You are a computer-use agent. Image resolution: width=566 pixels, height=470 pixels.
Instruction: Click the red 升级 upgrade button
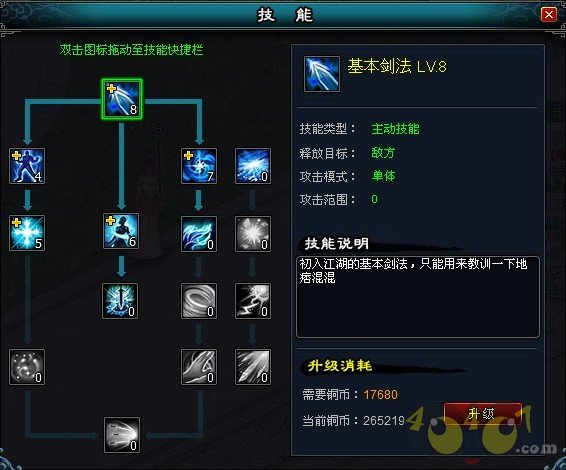click(482, 413)
